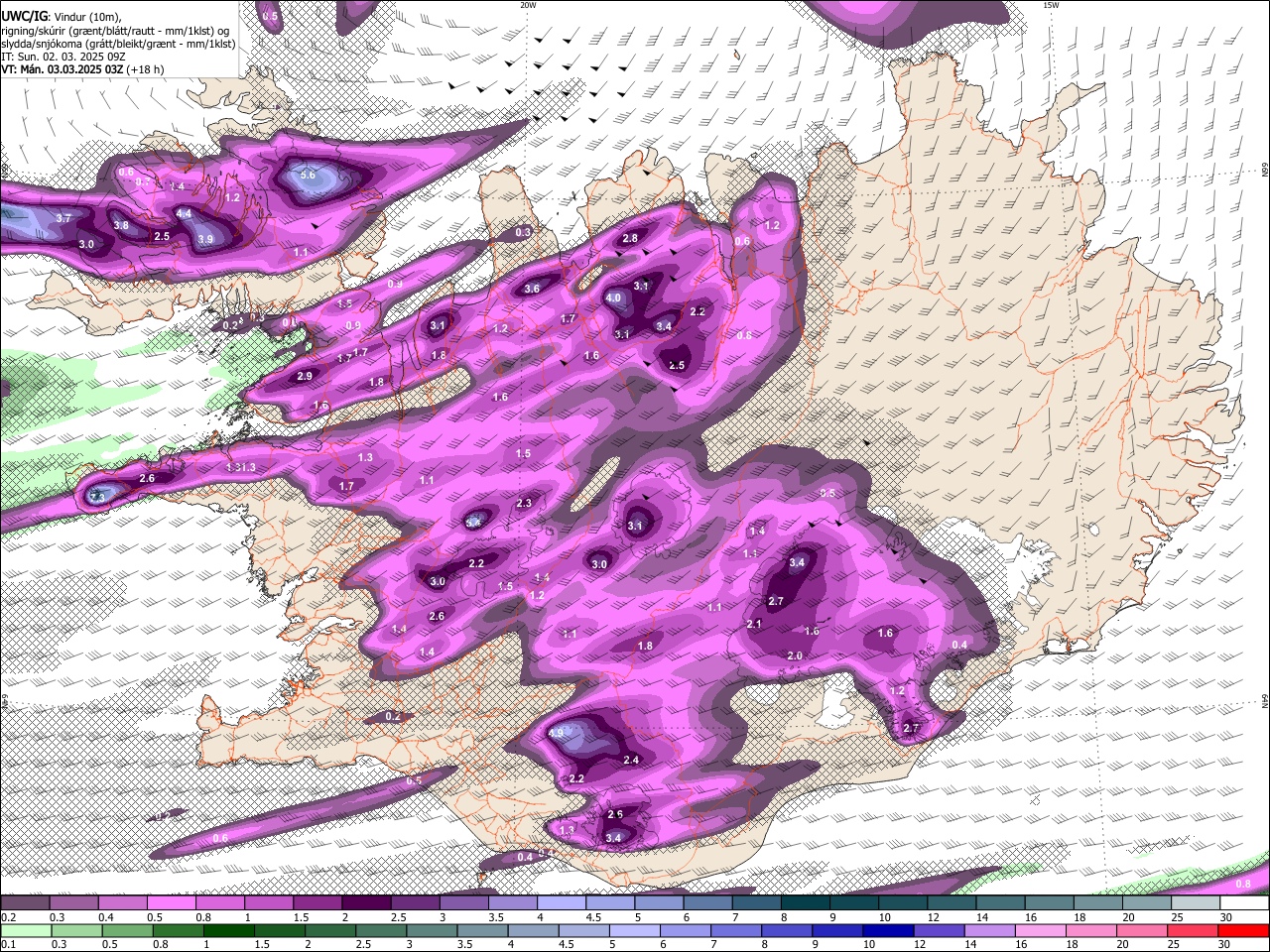
Task: Select the 4.4 value label
Action: point(184,213)
